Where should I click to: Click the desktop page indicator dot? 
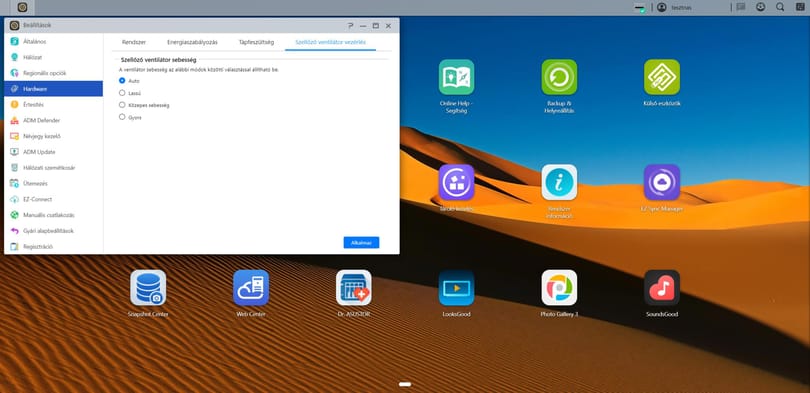405,384
